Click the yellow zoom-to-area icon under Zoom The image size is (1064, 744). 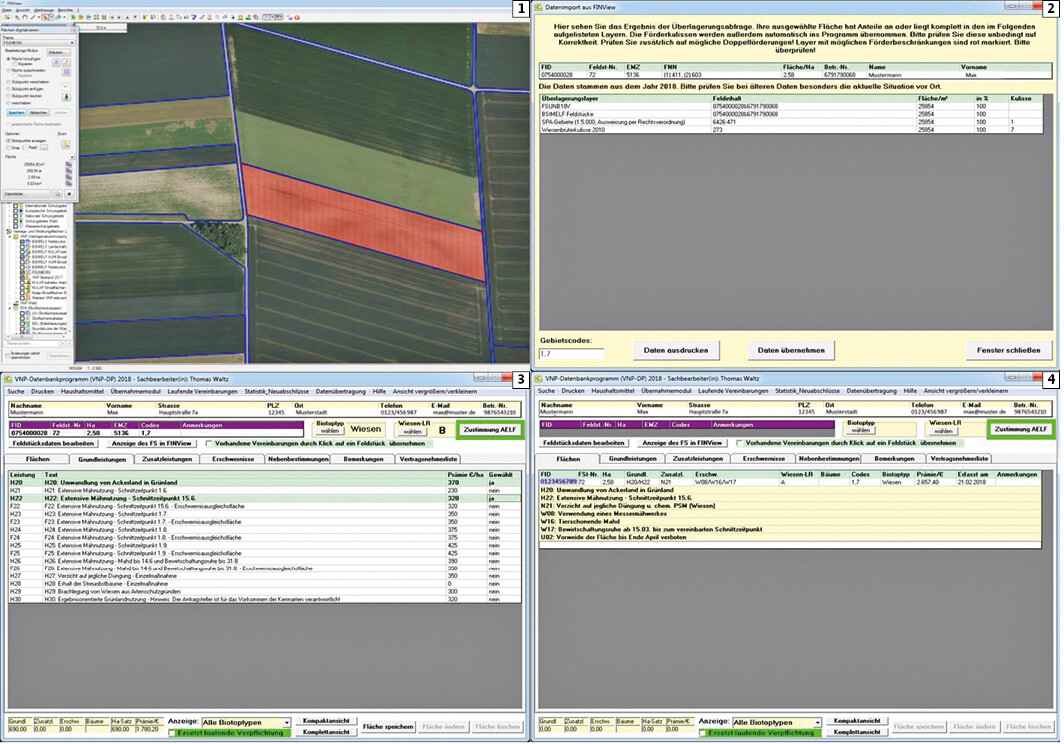(x=66, y=145)
